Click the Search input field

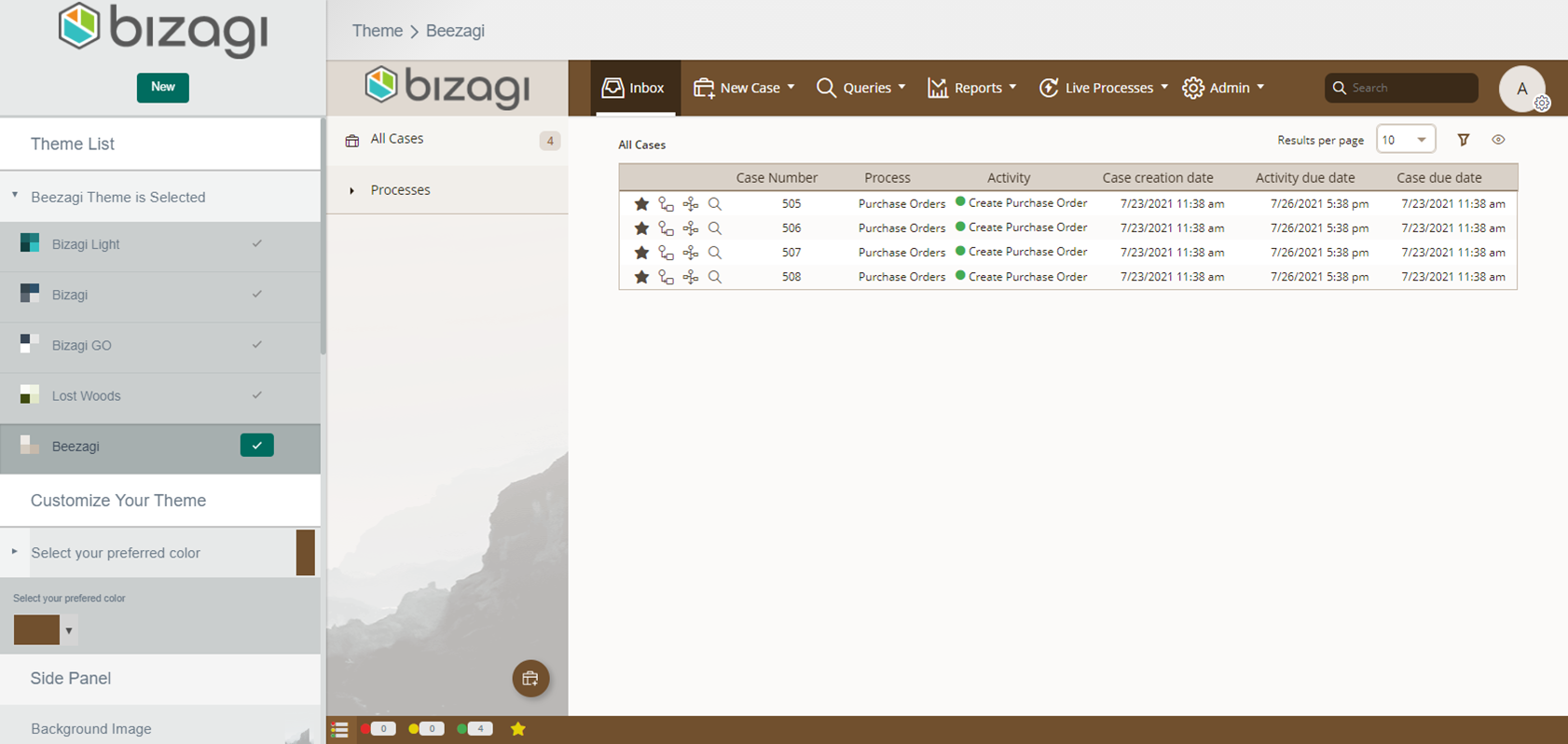click(1401, 88)
